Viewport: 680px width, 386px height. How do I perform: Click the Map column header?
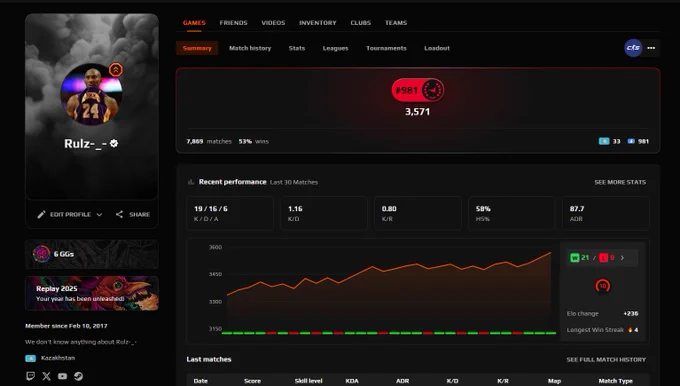tap(554, 381)
